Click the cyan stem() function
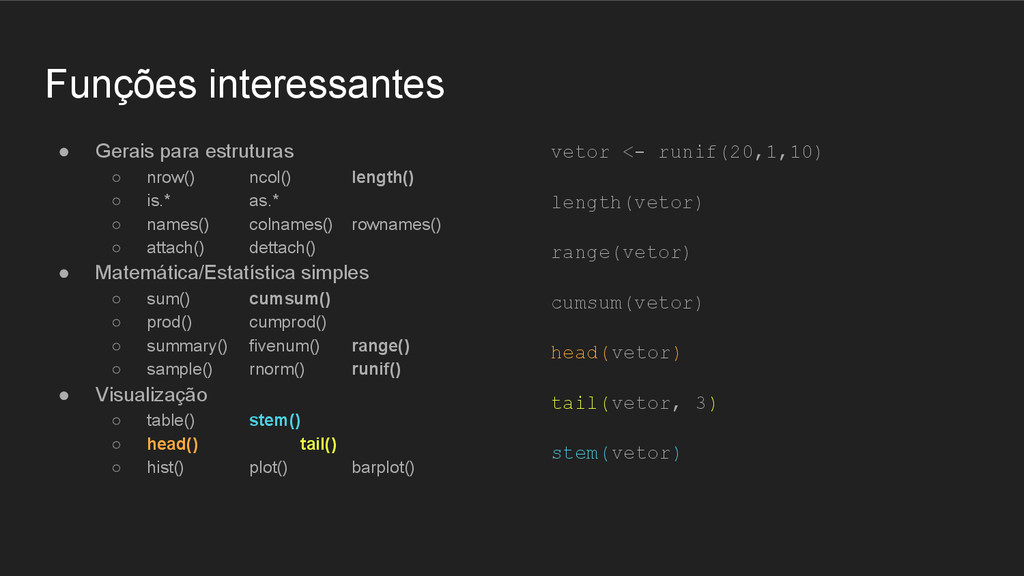The height and width of the screenshot is (576, 1024). pyautogui.click(x=275, y=421)
